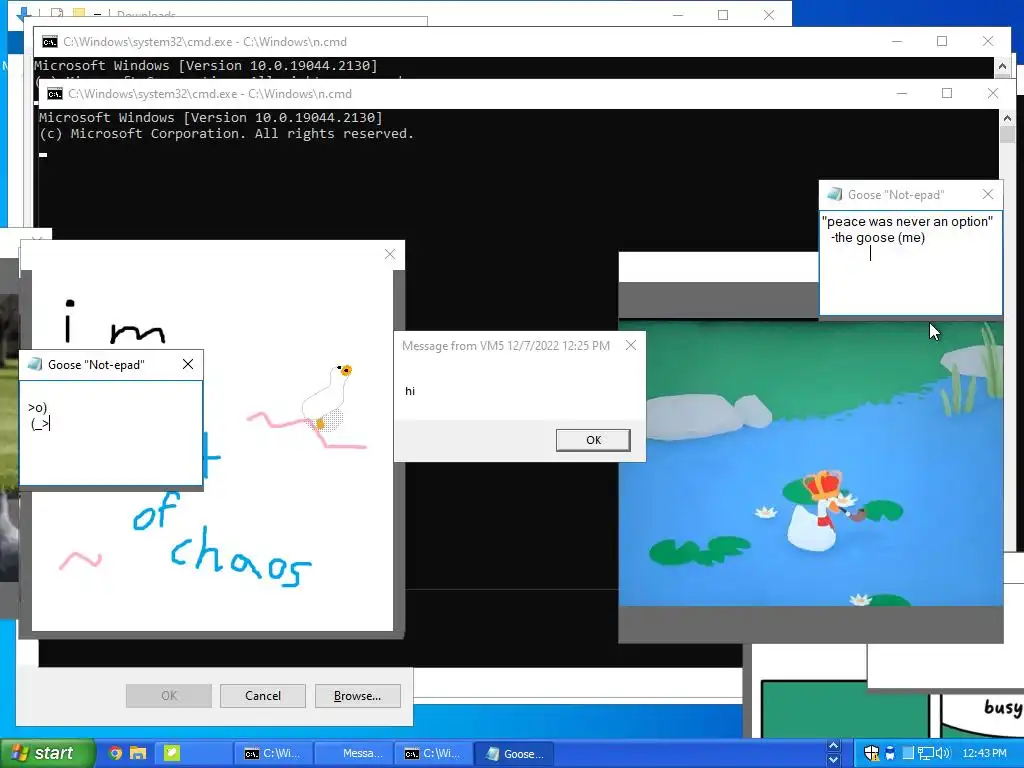This screenshot has width=1024, height=768.
Task: Switch to first C:\Wi... cmd taskbar button
Action: 273,753
